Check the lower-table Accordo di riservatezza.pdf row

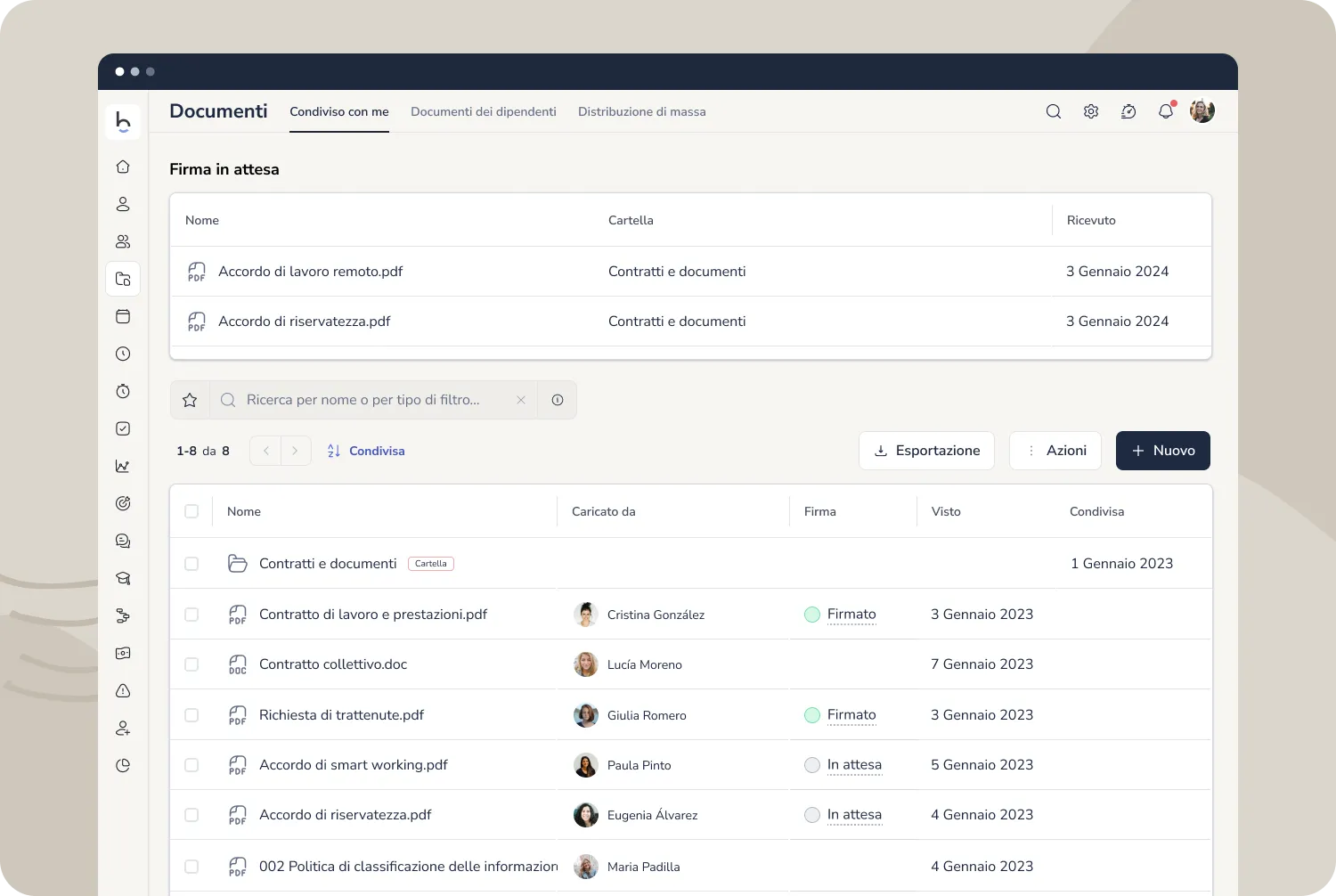click(191, 815)
